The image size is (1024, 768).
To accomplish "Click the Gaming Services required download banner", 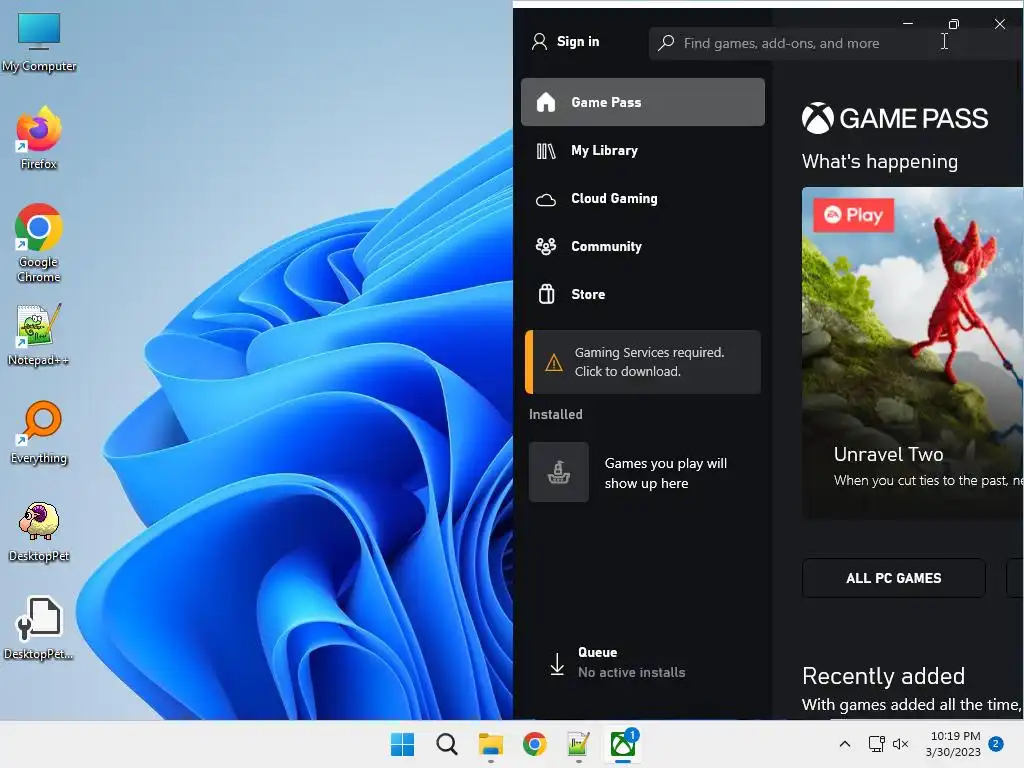I will [x=643, y=362].
